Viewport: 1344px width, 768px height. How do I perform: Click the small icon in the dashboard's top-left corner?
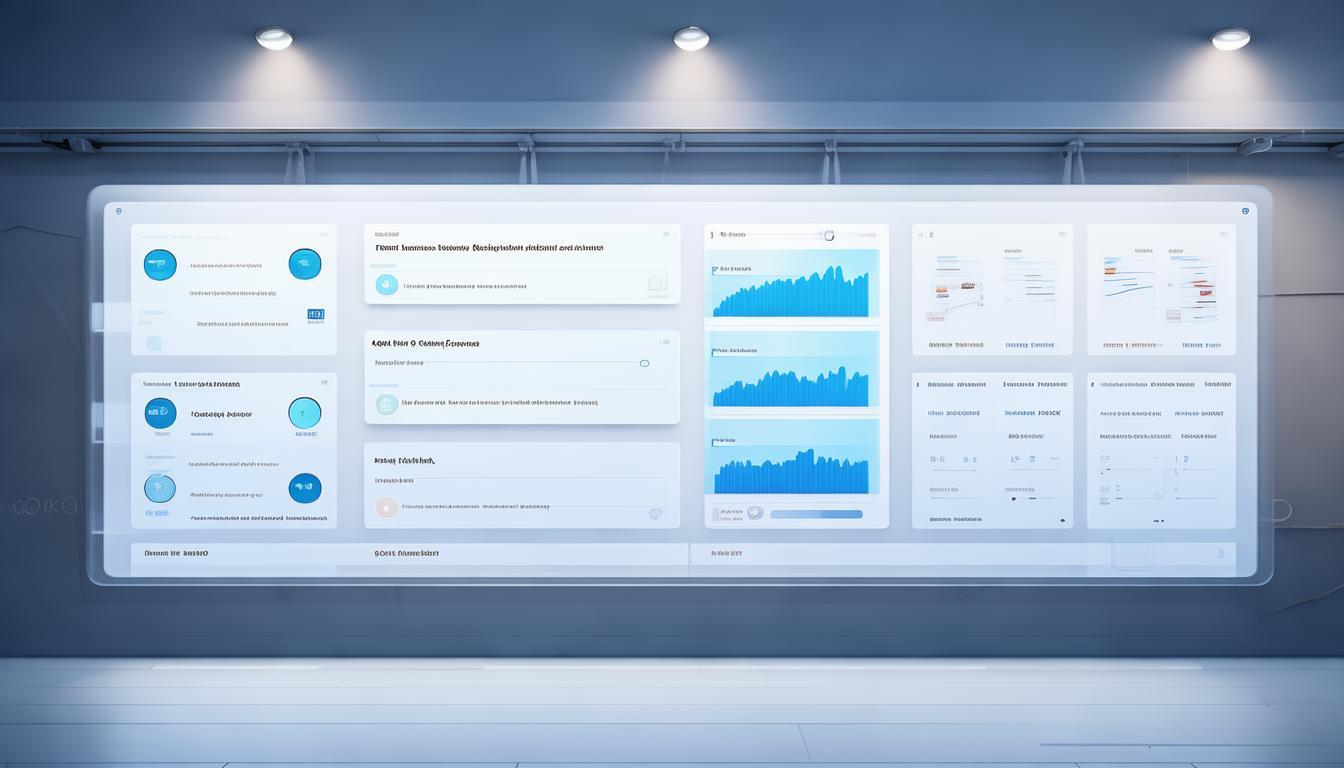(119, 211)
